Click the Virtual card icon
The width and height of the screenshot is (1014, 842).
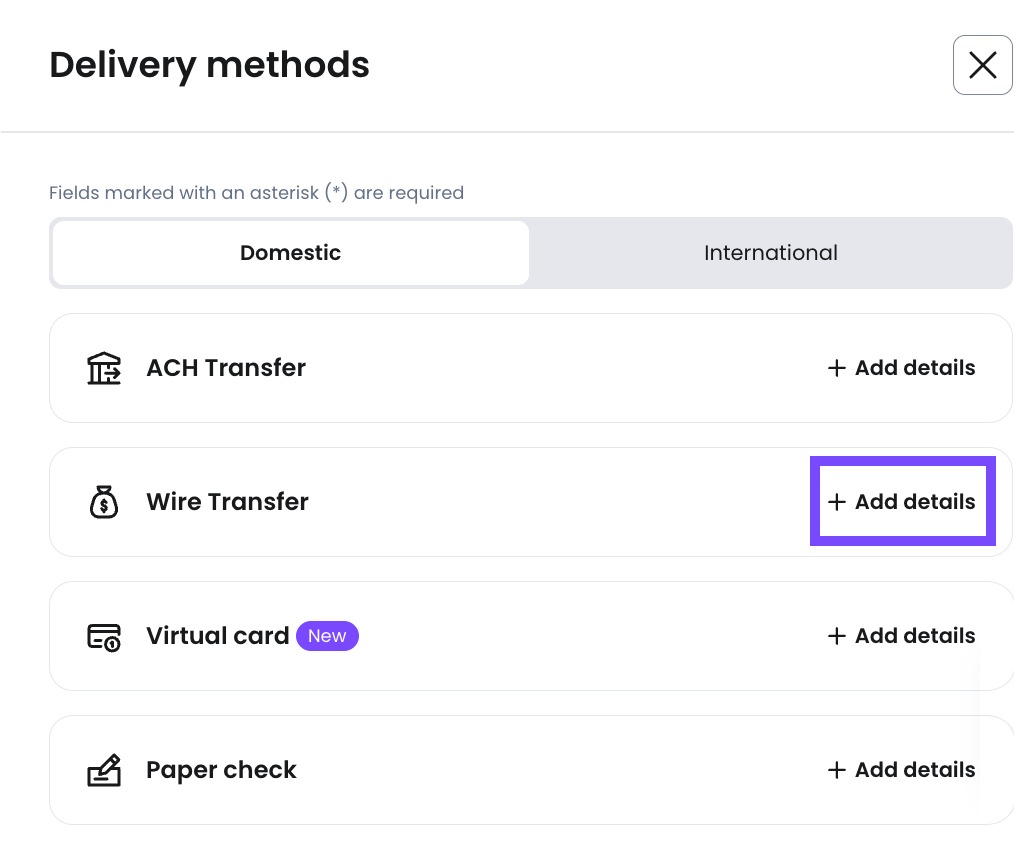pos(103,636)
